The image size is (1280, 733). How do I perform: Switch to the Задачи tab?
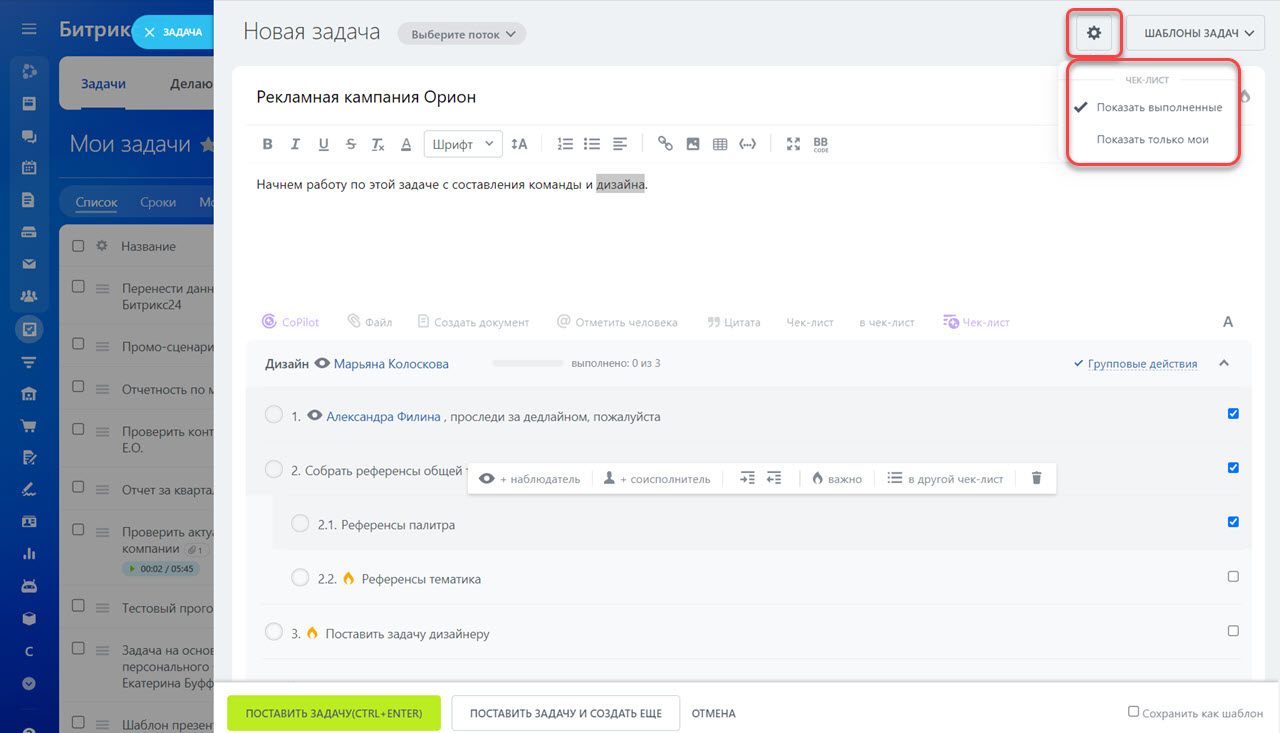pos(103,84)
